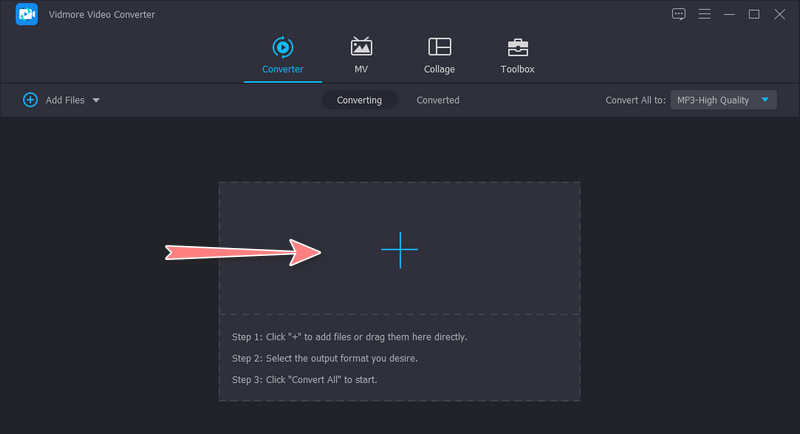This screenshot has height=434, width=800.
Task: Close the Vidmore Video Converter window
Action: click(779, 14)
